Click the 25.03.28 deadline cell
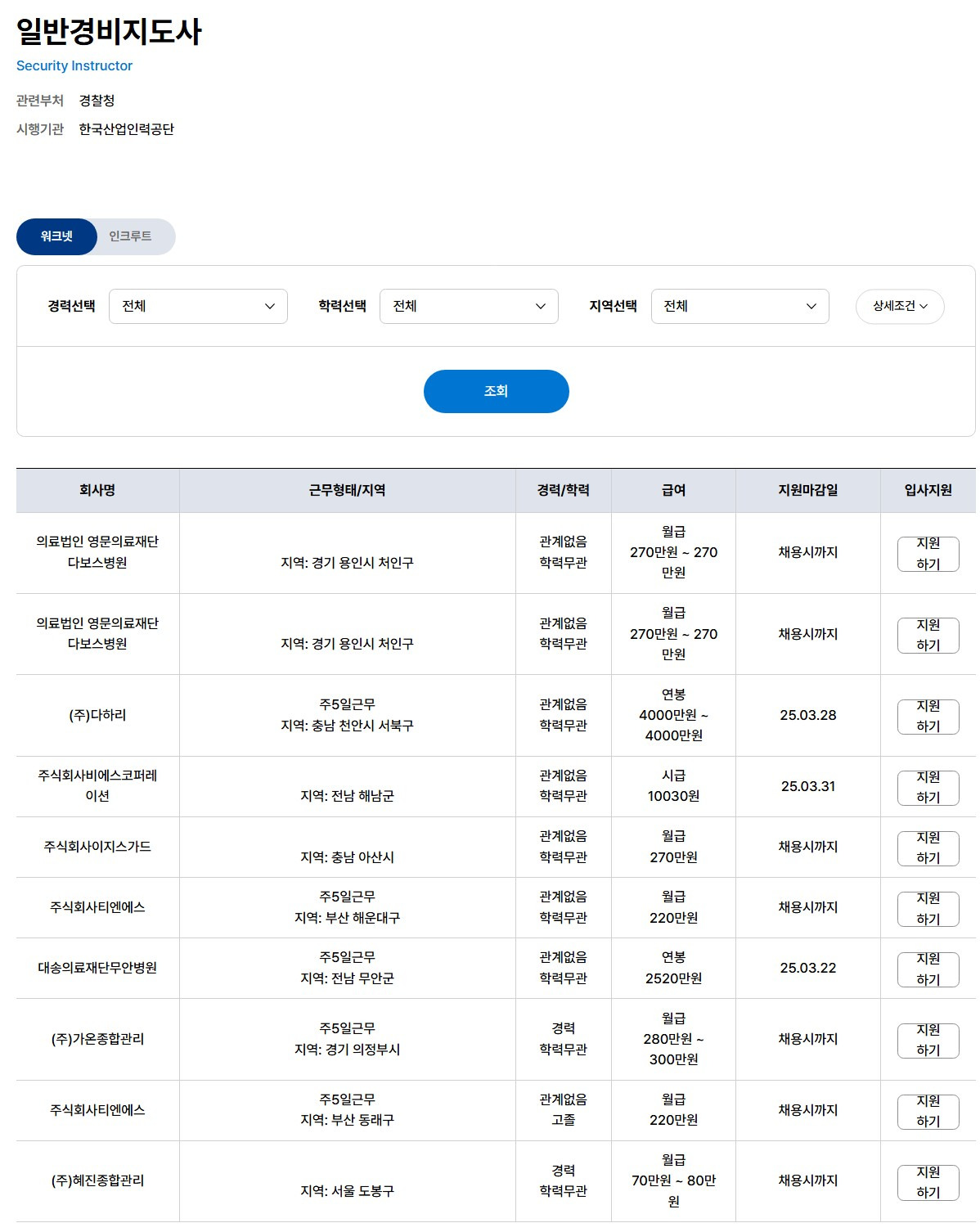 [x=807, y=715]
